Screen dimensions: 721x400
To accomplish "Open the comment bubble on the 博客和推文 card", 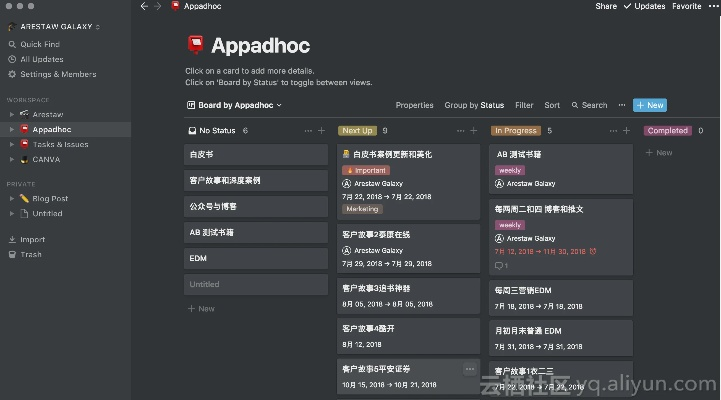I will 500,266.
